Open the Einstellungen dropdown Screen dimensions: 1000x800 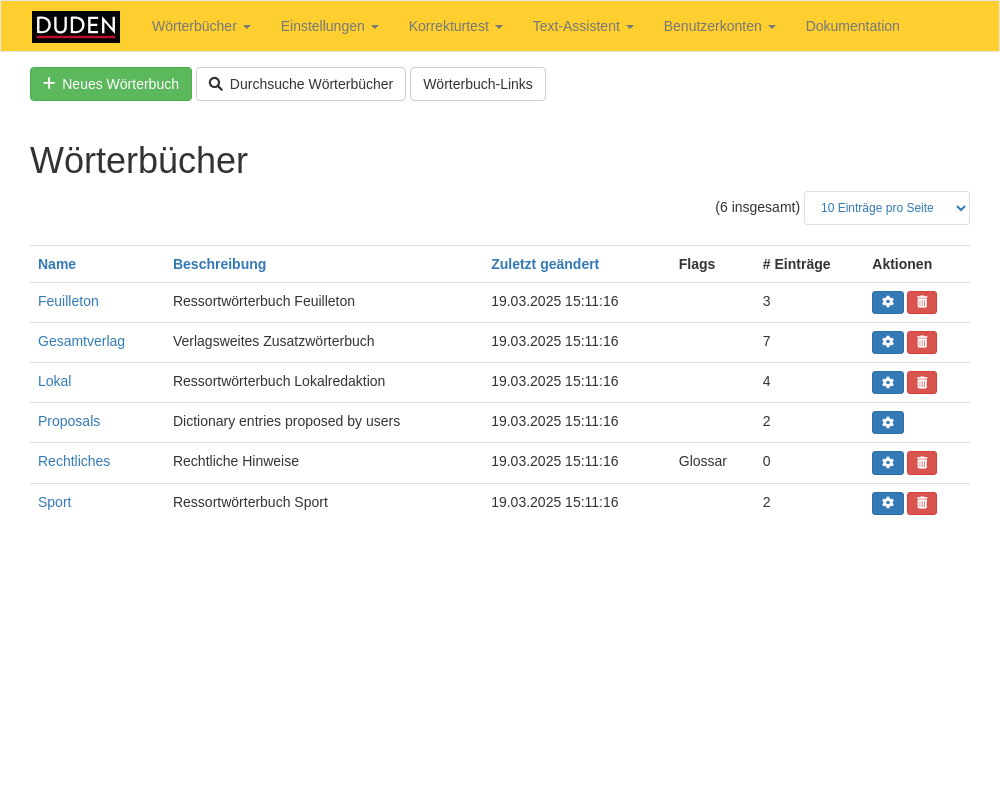pyautogui.click(x=329, y=26)
